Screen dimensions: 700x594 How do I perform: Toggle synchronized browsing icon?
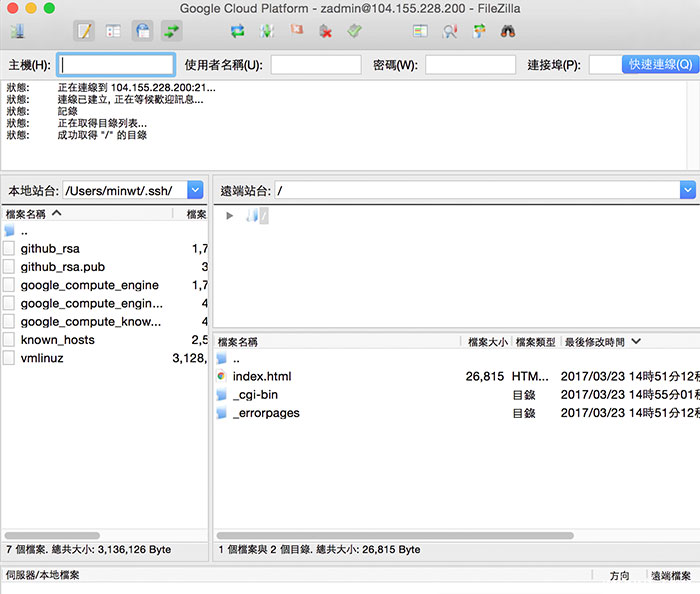479,31
